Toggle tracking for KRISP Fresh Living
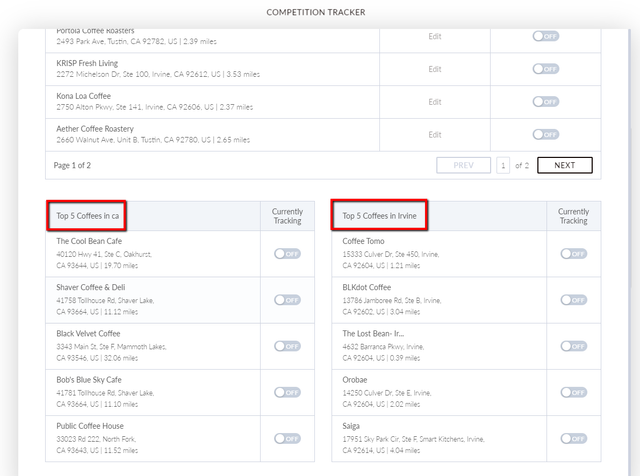640x476 pixels. 545,69
